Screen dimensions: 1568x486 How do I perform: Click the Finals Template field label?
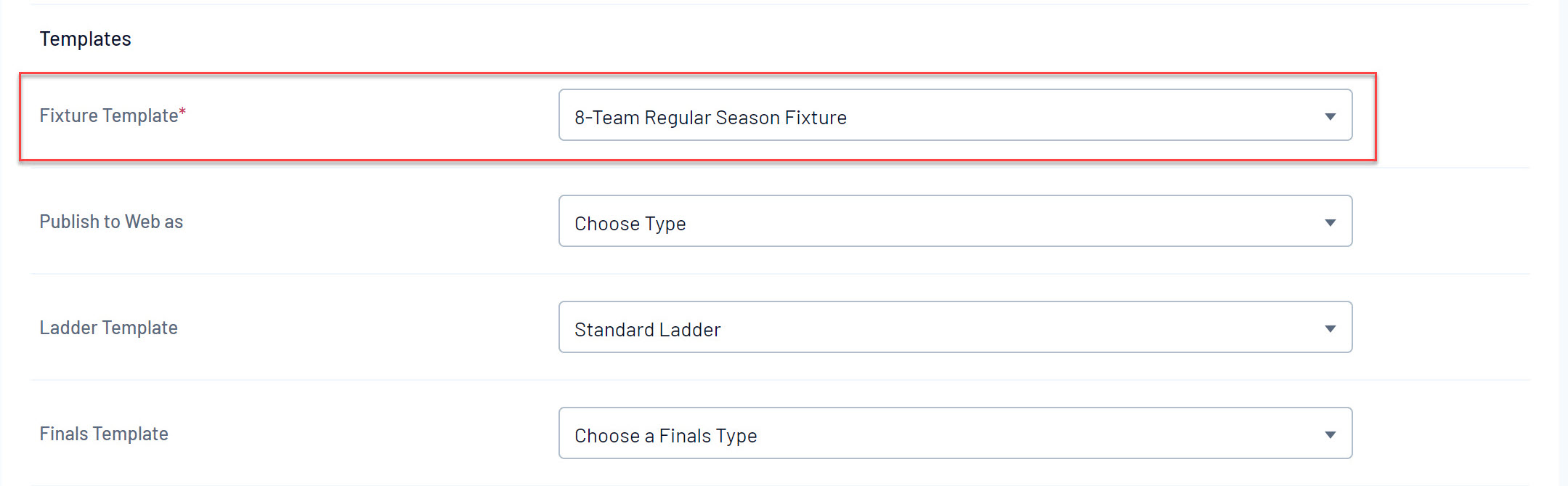[x=104, y=434]
